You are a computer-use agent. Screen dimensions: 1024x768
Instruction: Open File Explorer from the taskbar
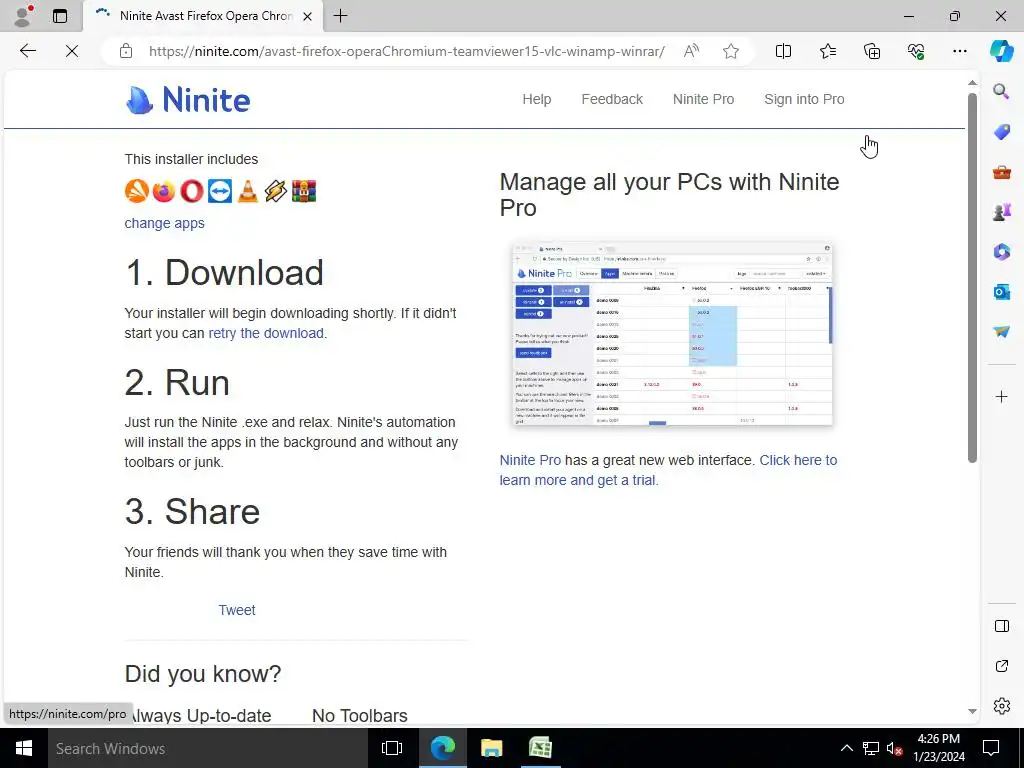point(491,748)
